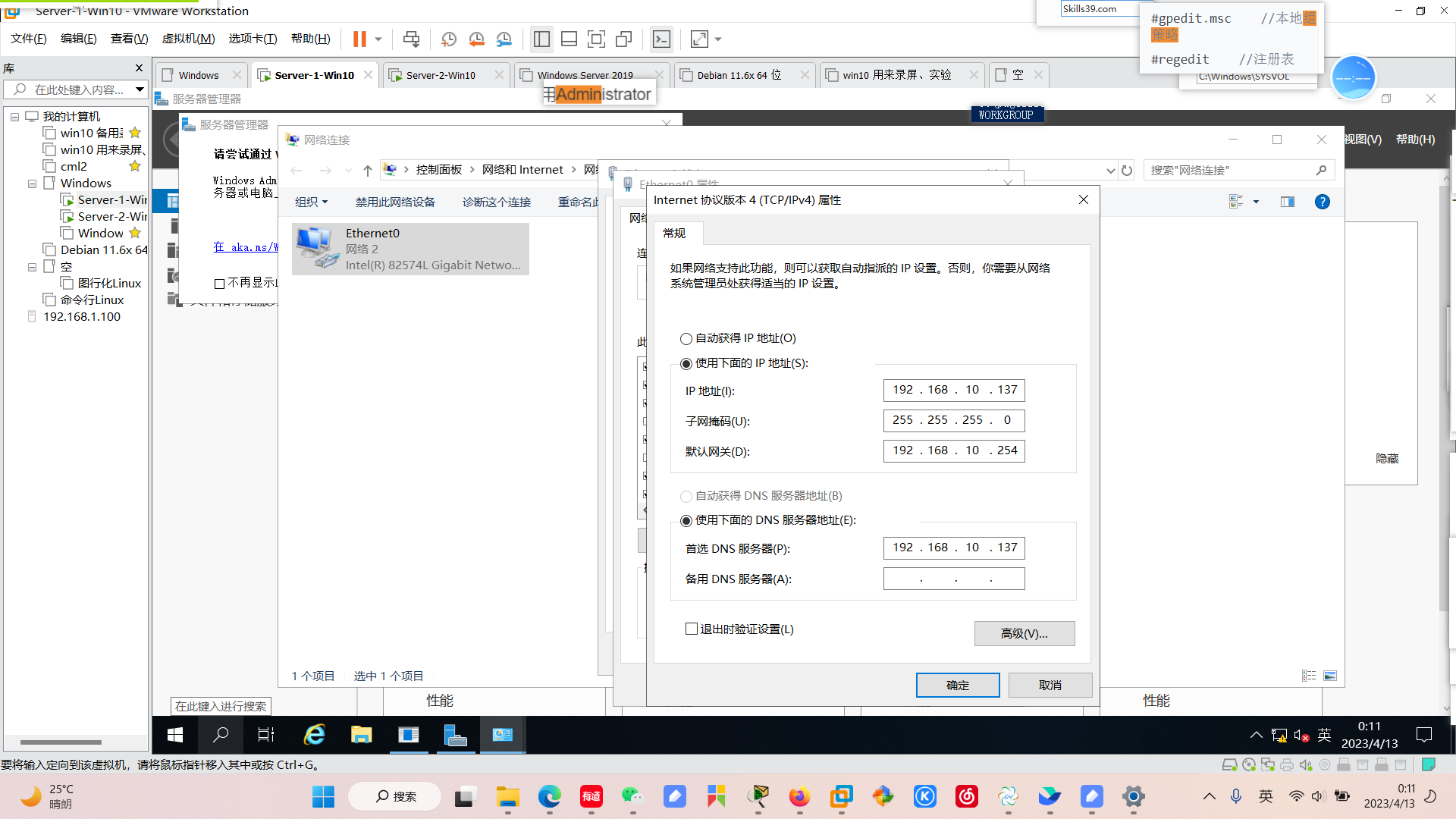
Task: Collapse the Windows folder tree node
Action: tap(32, 184)
